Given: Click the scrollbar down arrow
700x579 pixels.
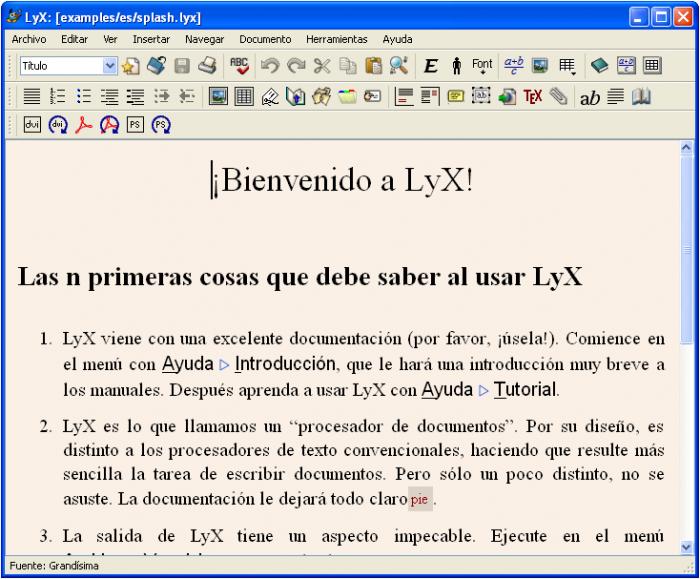Looking at the screenshot, I should click(686, 547).
